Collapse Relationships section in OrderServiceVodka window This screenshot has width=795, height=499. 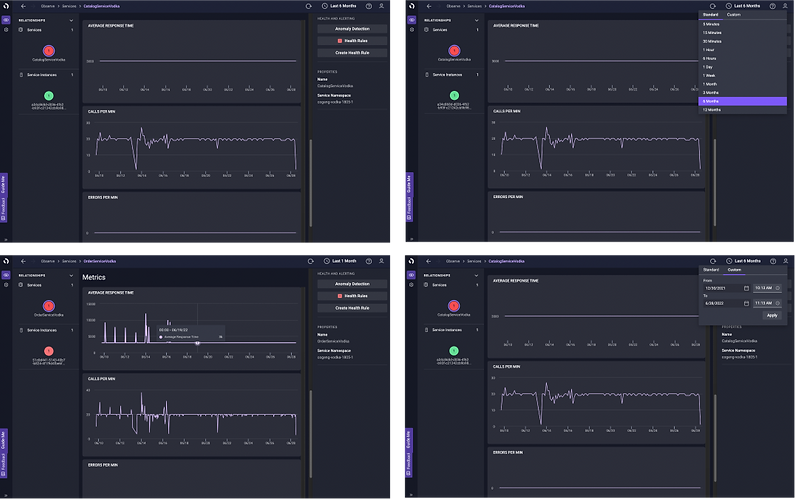(71, 275)
